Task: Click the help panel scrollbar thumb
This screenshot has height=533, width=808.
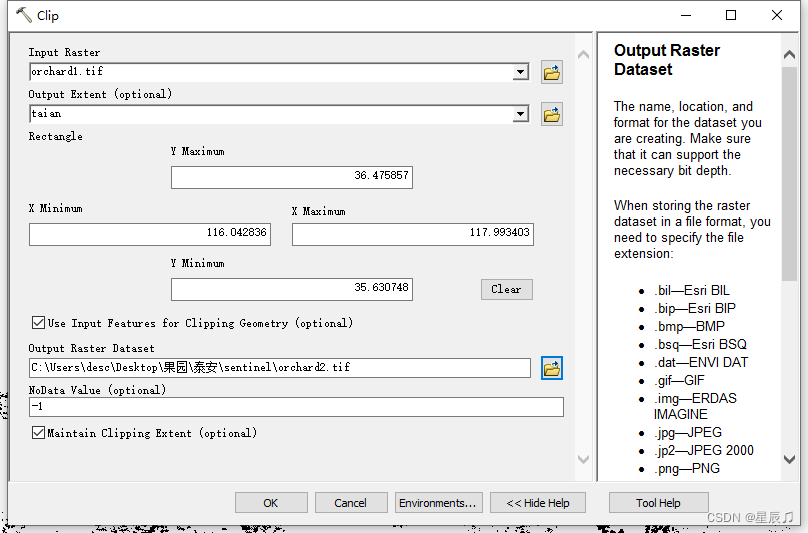Action: point(789,174)
